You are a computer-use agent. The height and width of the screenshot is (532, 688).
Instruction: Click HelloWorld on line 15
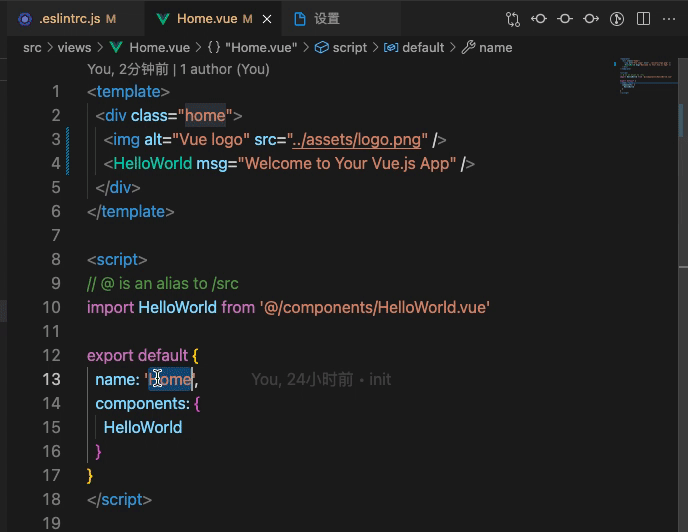pos(143,428)
